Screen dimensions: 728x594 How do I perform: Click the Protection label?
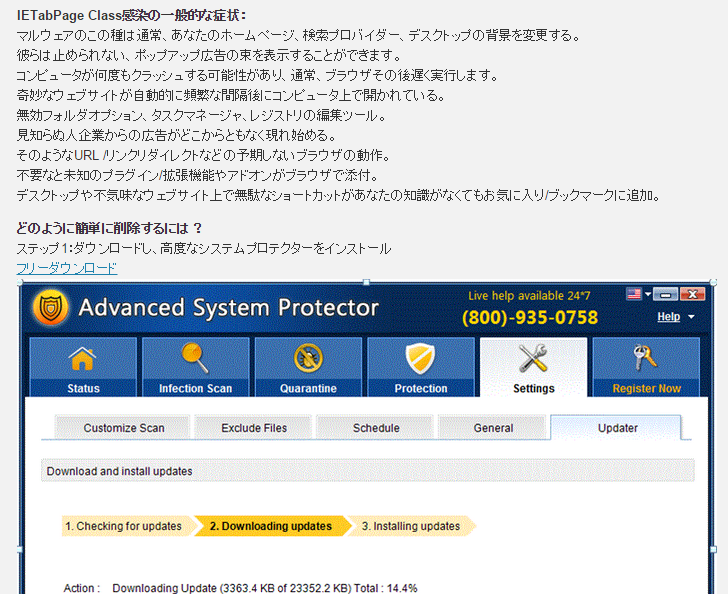tap(421, 388)
